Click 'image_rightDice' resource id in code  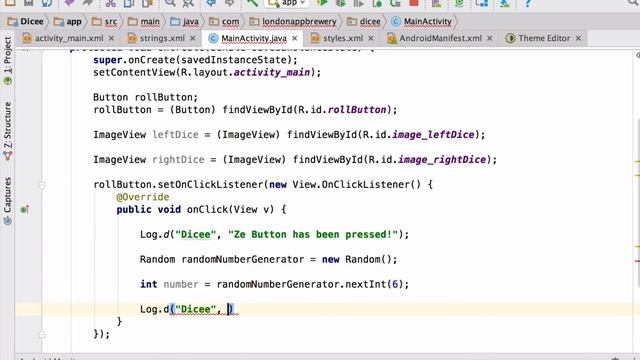coord(442,160)
